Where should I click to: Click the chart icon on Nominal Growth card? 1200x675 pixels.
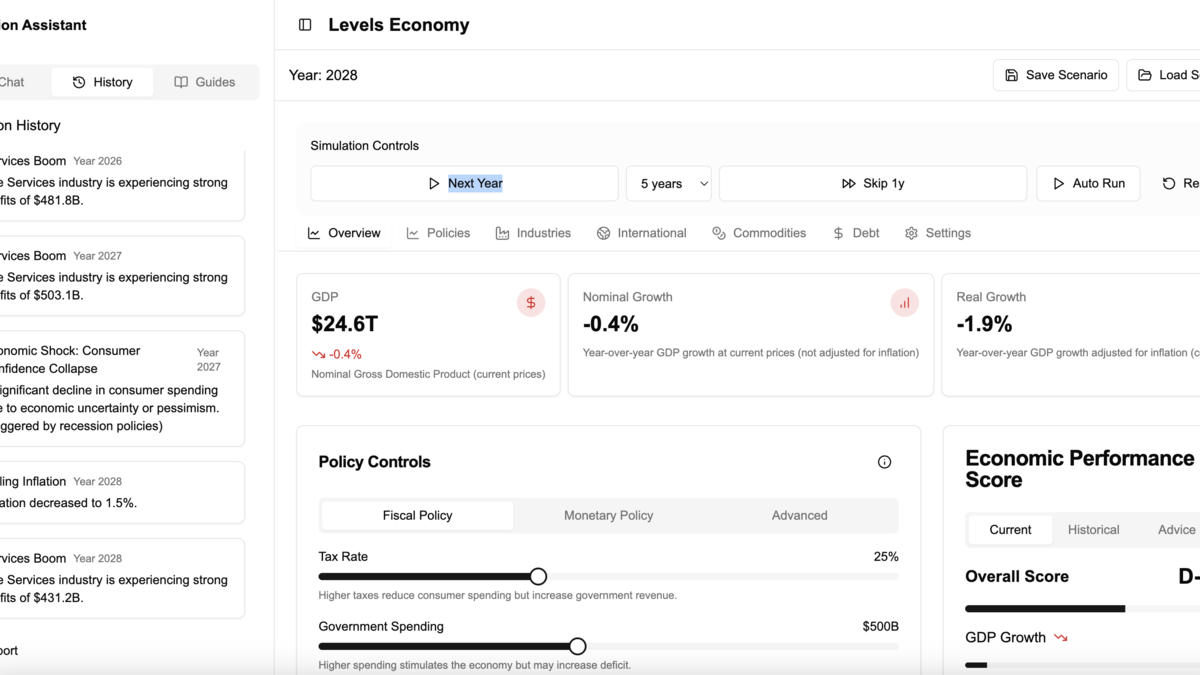[905, 302]
